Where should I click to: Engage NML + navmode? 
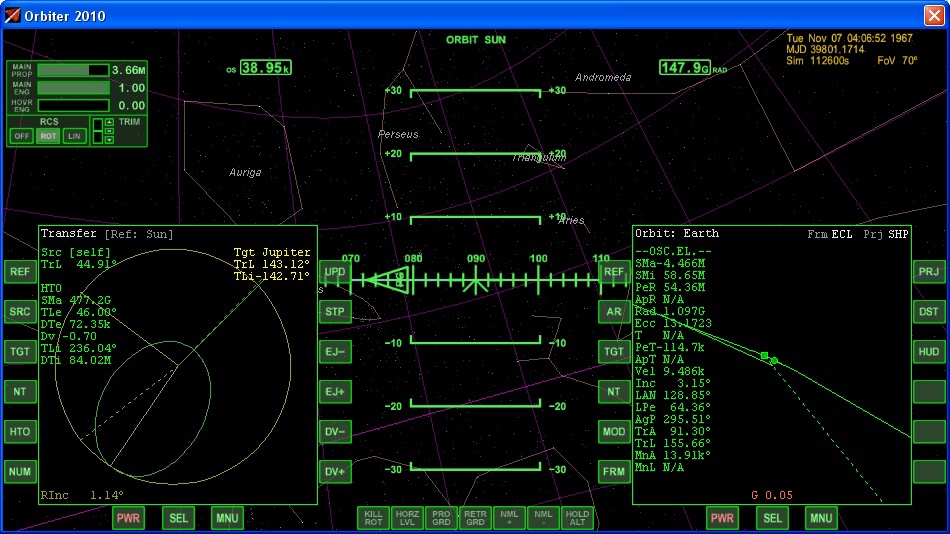tap(509, 518)
